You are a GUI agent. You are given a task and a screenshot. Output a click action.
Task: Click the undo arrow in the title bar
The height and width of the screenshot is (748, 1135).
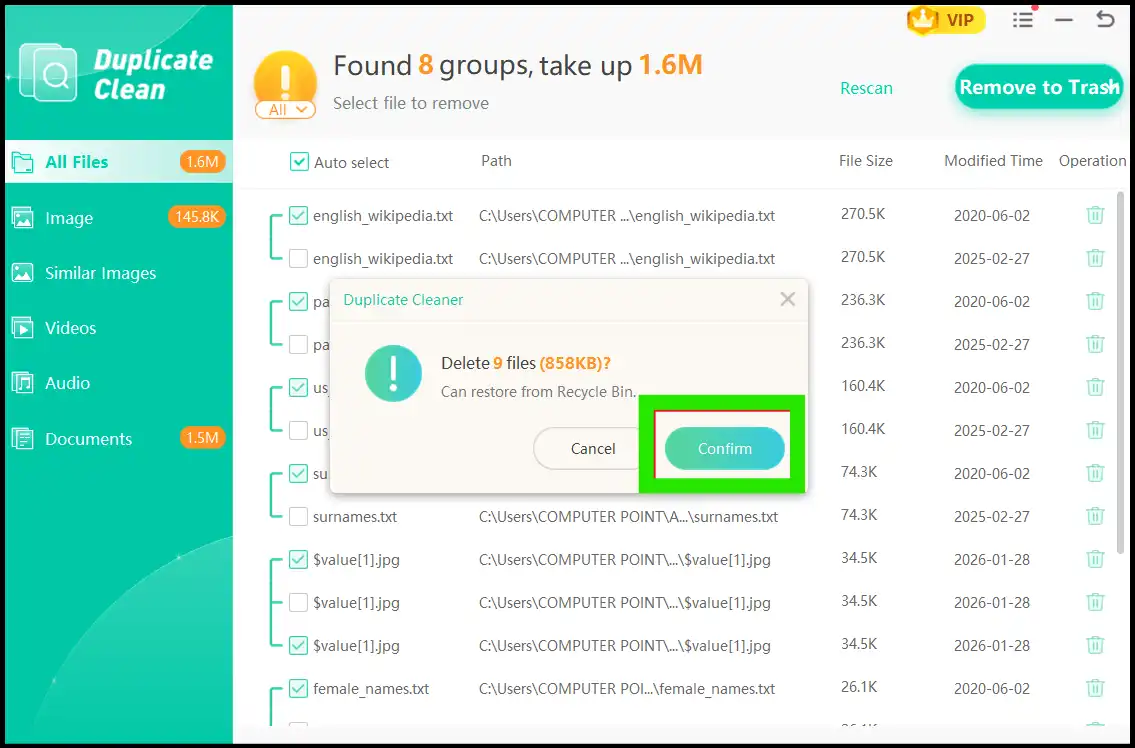pyautogui.click(x=1107, y=19)
